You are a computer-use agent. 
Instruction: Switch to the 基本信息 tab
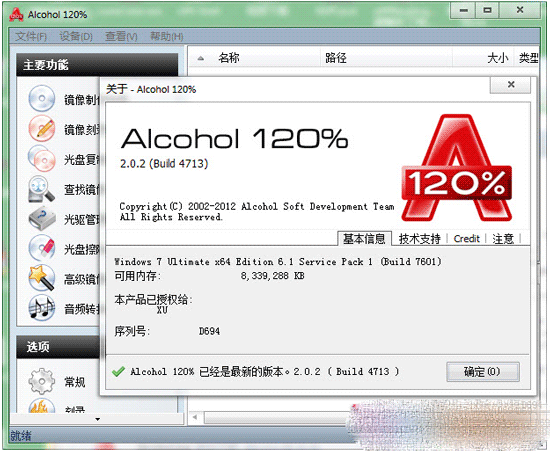point(364,239)
